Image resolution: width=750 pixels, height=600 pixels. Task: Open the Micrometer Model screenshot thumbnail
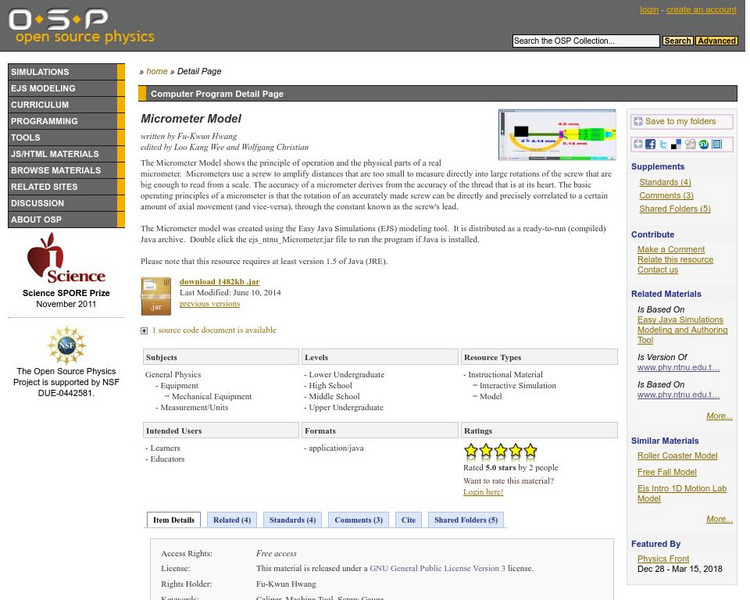557,135
